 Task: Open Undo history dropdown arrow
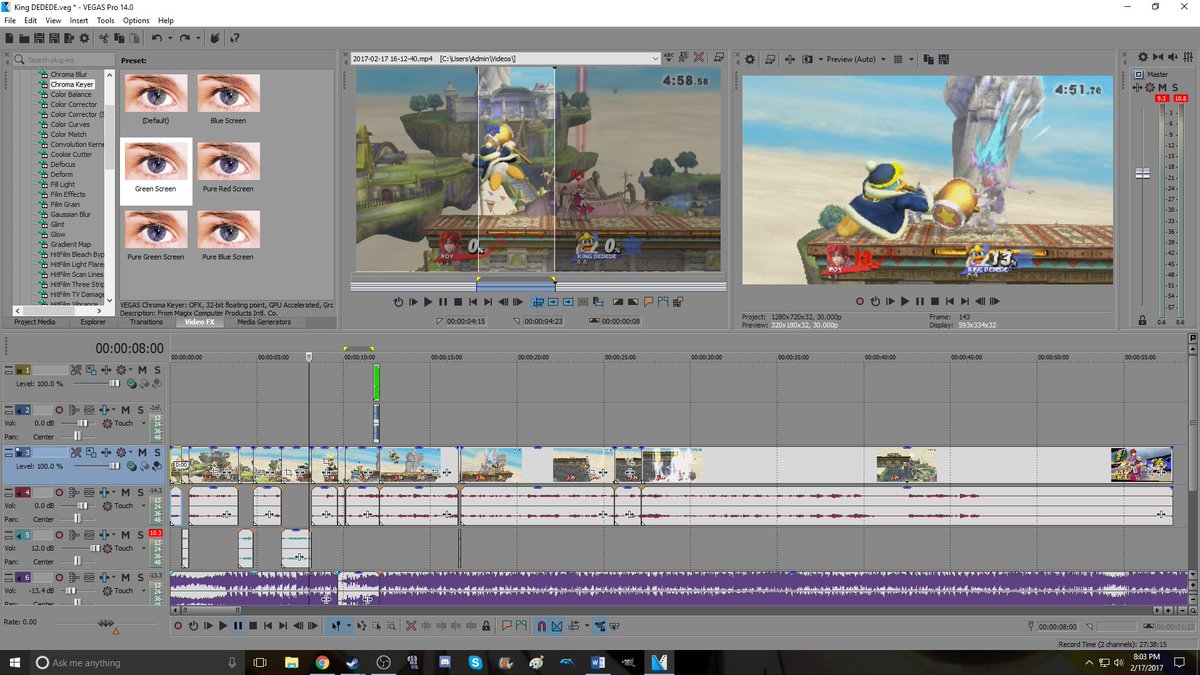(x=170, y=38)
